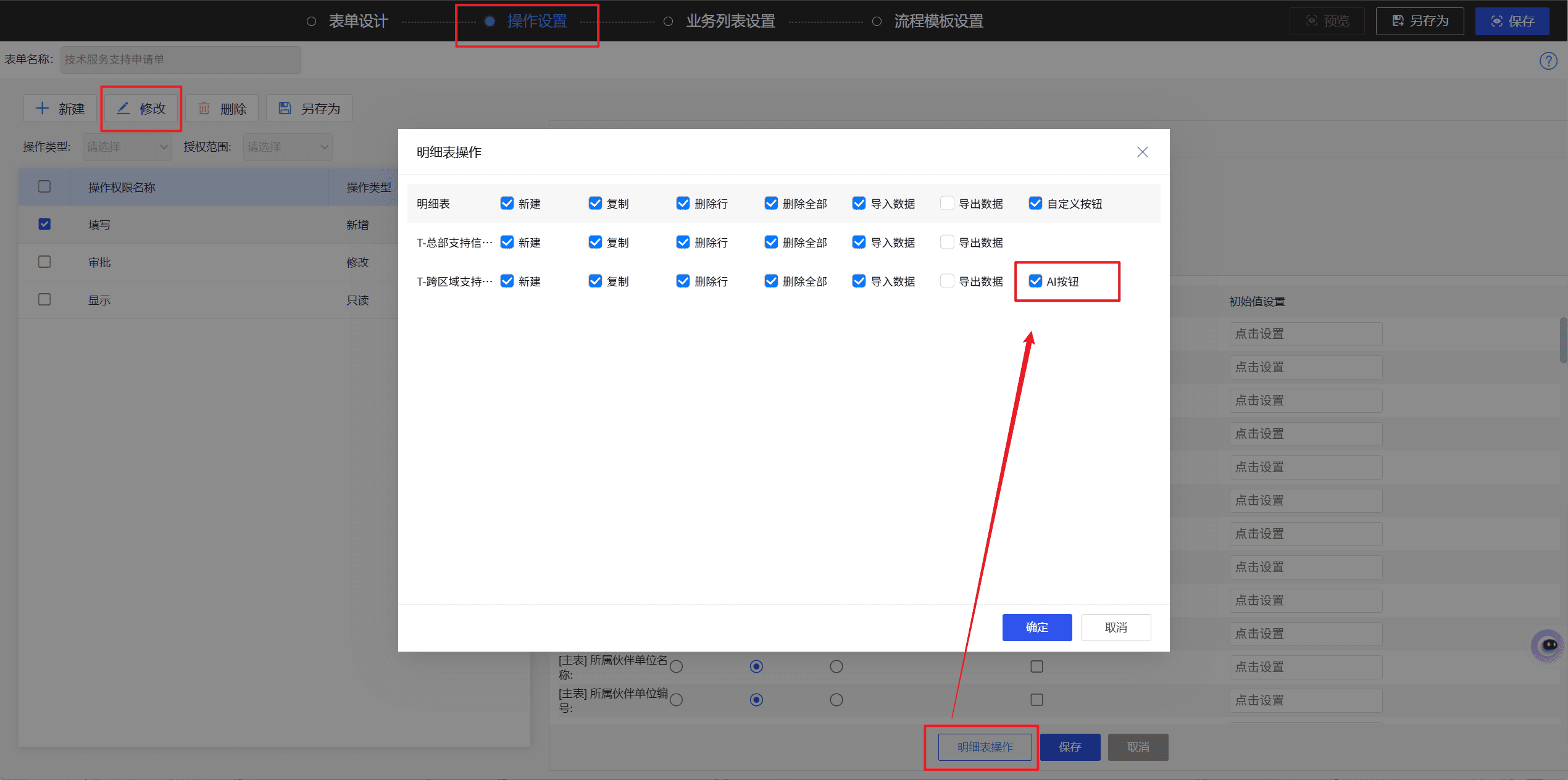Click 只读 cell in 显示 row
This screenshot has height=780, width=1568.
tap(357, 301)
